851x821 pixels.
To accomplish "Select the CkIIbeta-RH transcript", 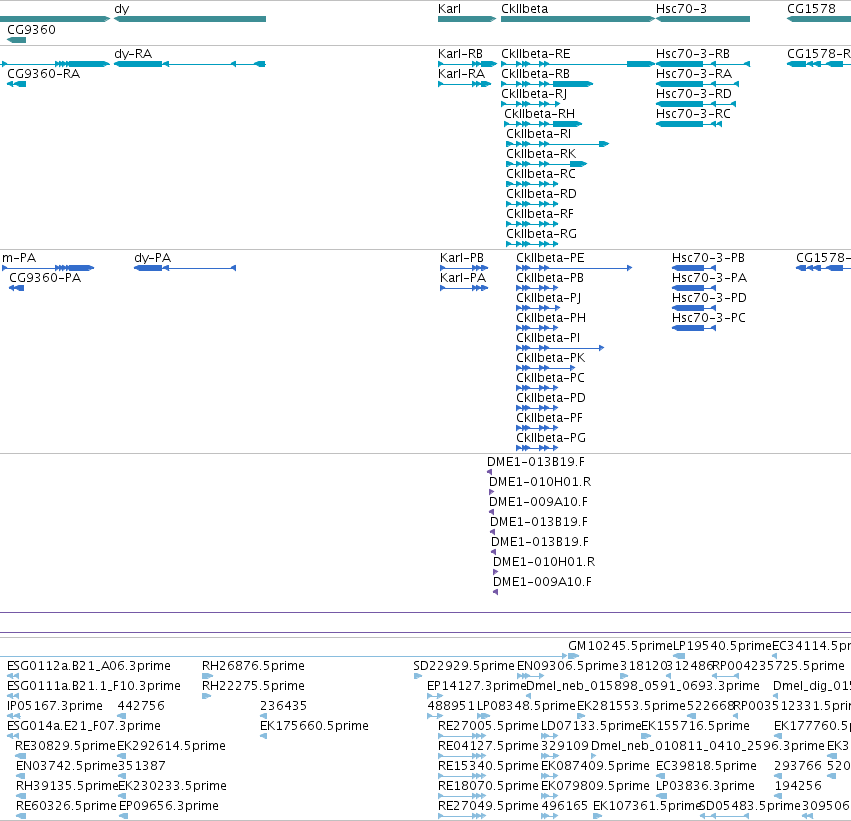I will (539, 114).
